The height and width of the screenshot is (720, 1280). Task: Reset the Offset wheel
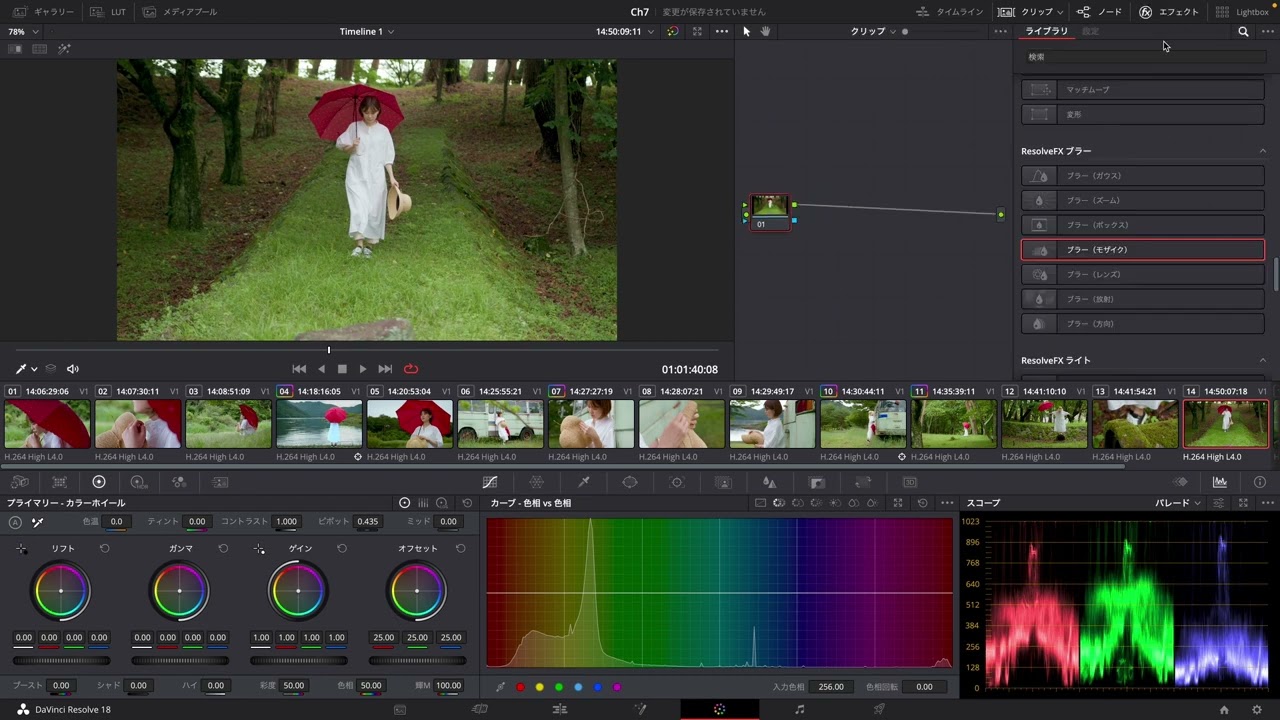click(461, 549)
